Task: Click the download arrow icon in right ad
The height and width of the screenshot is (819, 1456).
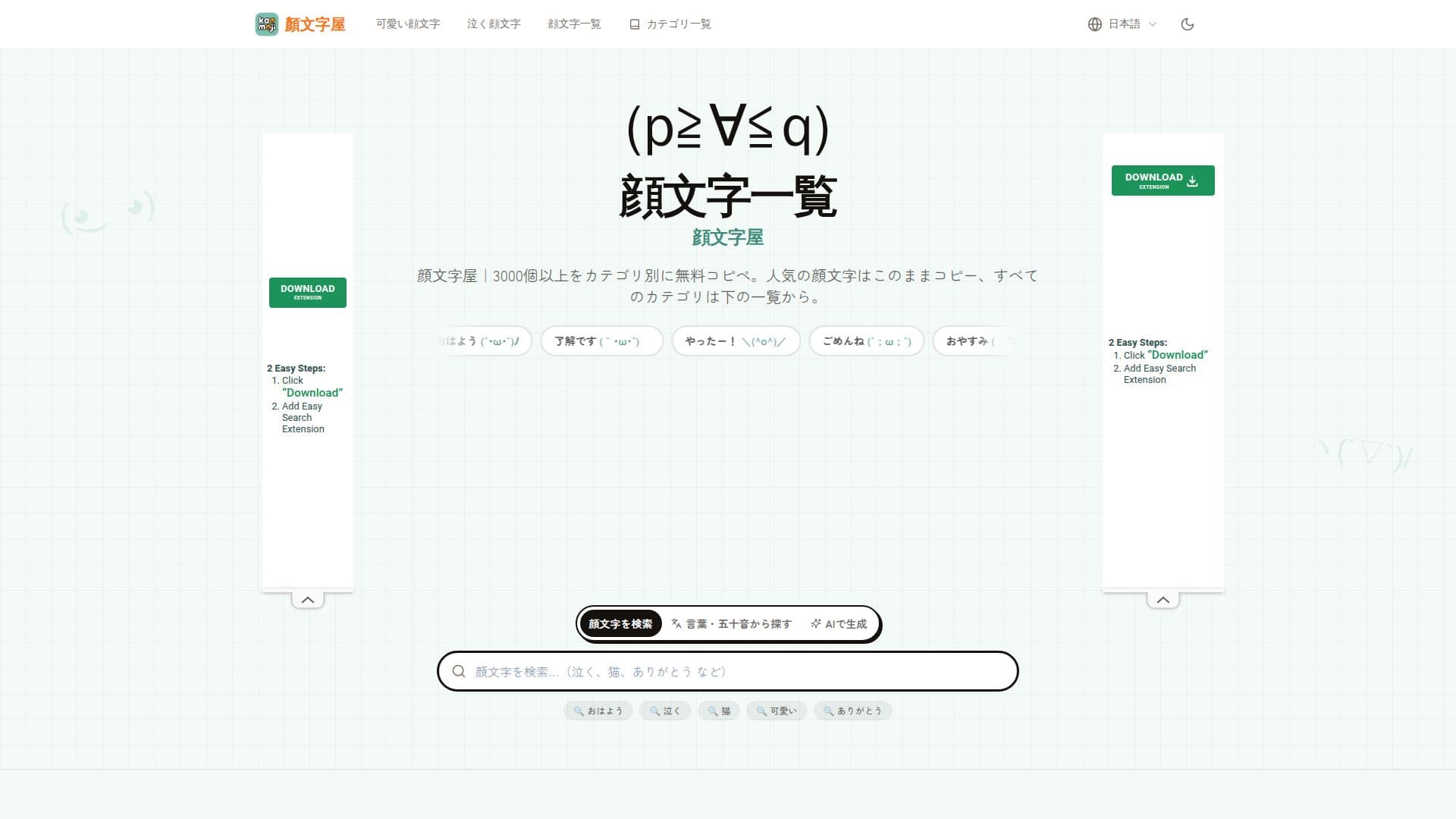Action: (x=1193, y=180)
